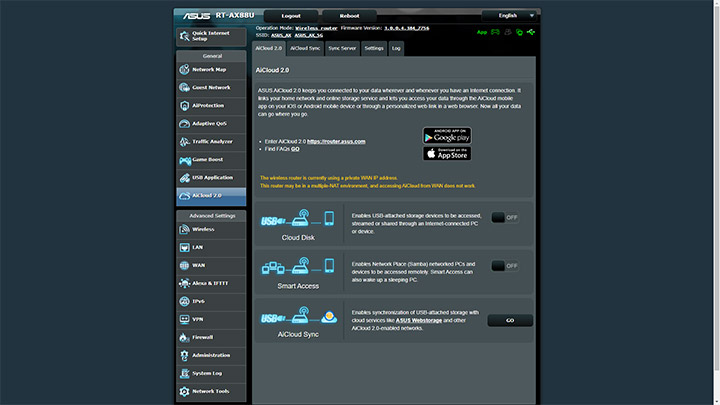Click the green internet connection status icon
The image size is (720, 405).
click(x=519, y=32)
